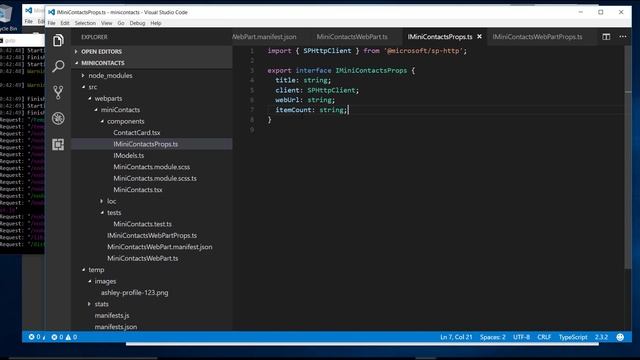Send feedback via the status bar smiley
The width and height of the screenshot is (640, 360).
coord(620,337)
